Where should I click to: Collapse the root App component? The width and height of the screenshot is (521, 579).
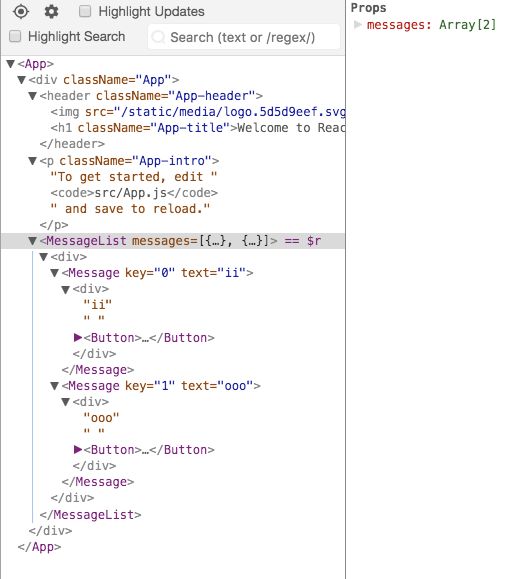10,64
